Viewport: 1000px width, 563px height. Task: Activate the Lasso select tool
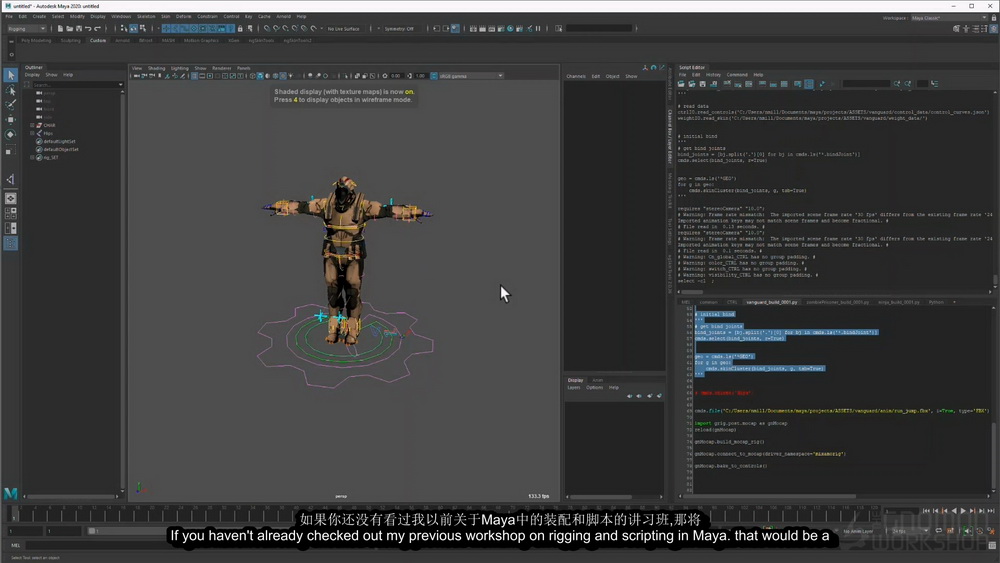point(10,90)
